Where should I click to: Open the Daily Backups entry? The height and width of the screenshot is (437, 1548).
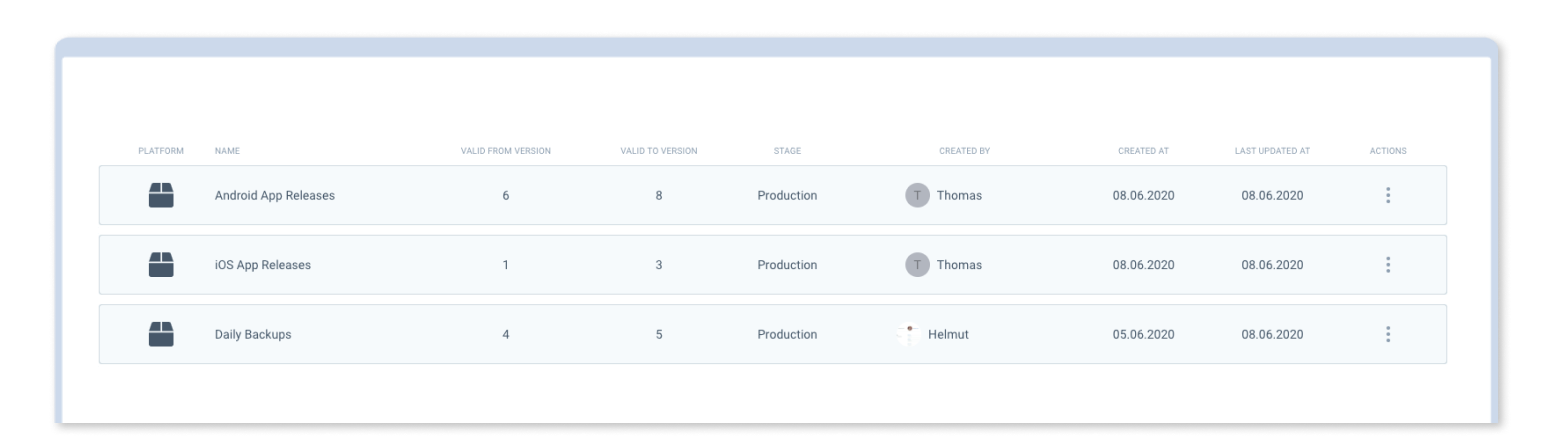253,335
